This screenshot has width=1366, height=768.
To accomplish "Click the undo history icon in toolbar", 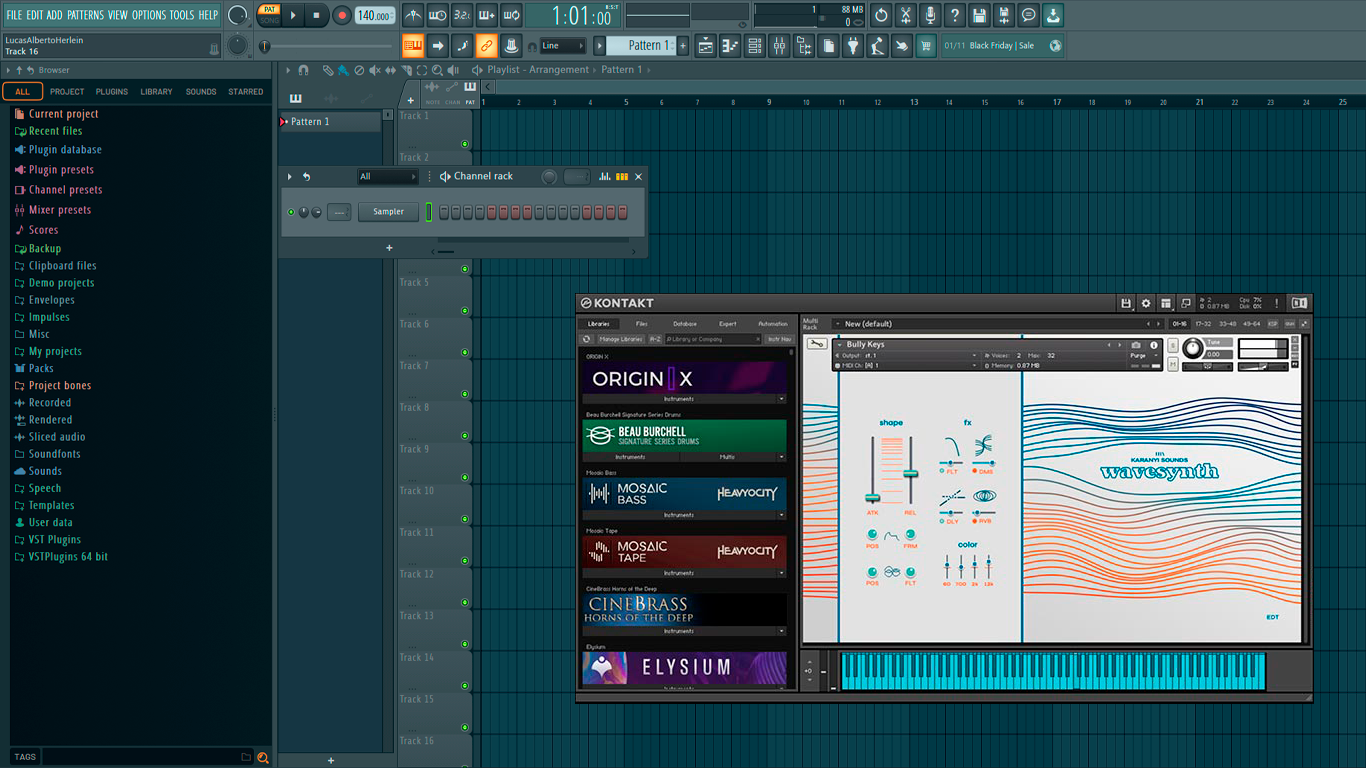I will point(881,15).
